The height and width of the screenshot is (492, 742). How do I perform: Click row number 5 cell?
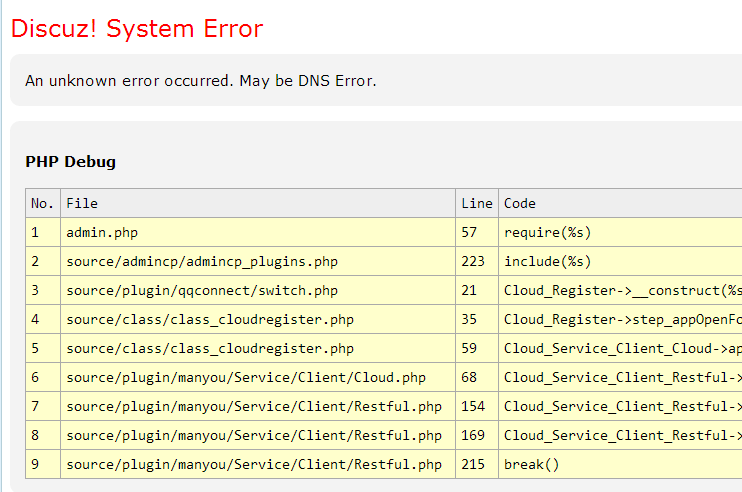(x=43, y=348)
